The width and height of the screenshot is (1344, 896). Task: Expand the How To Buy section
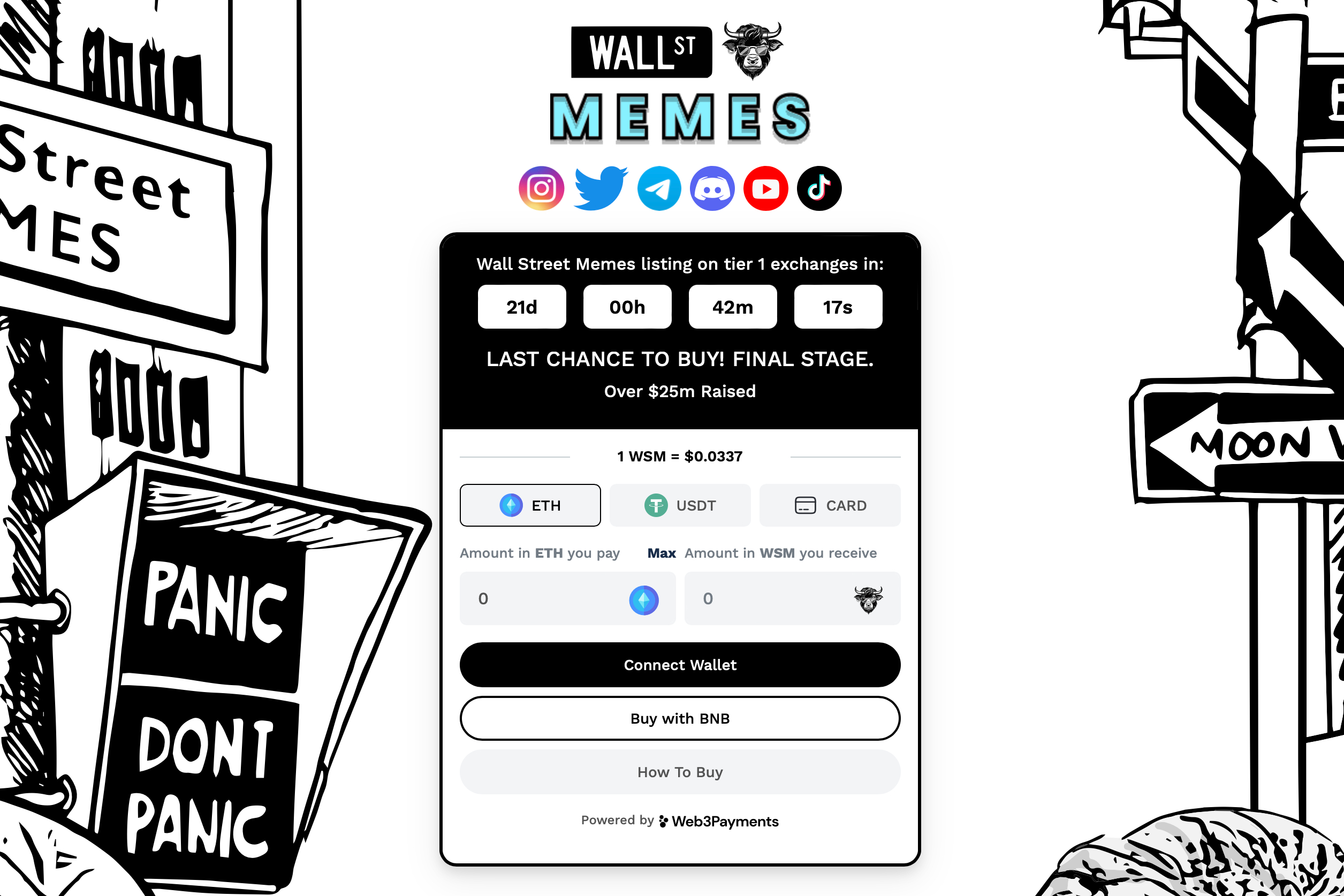[679, 771]
